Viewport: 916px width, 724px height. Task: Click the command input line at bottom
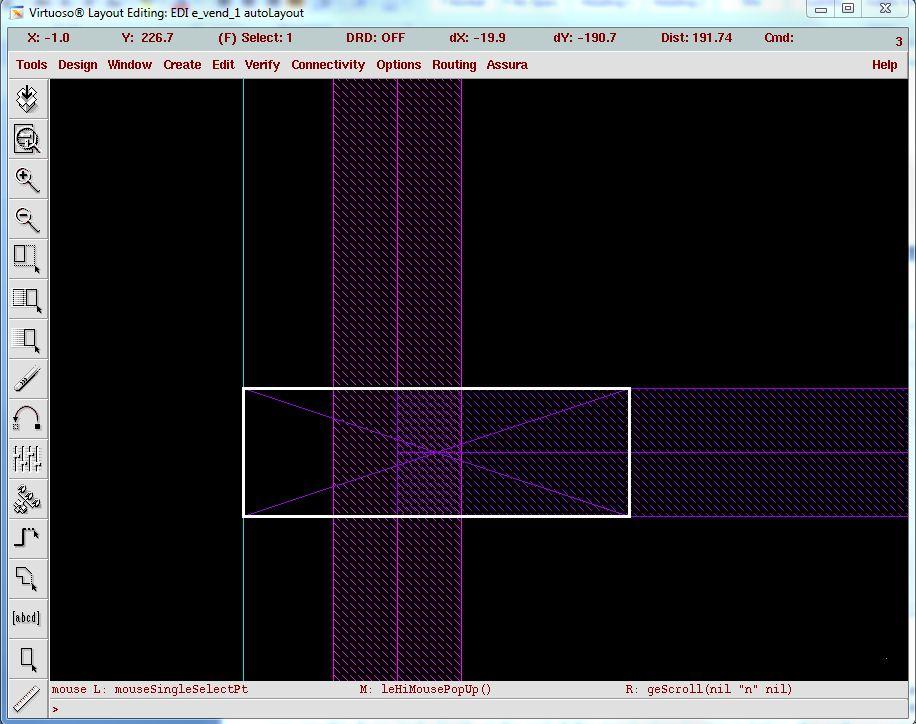click(480, 709)
